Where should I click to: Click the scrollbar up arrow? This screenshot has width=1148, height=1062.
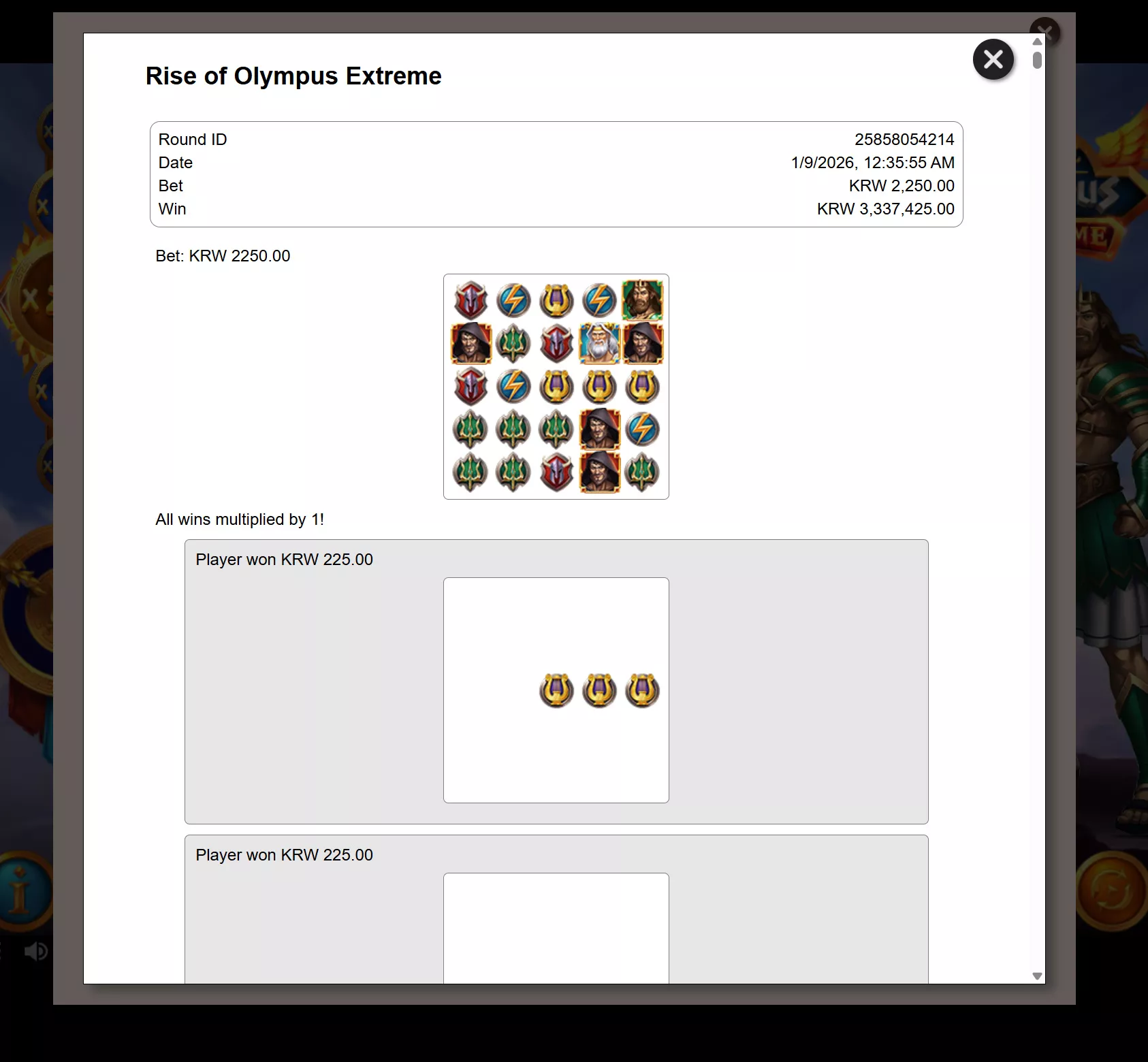pyautogui.click(x=1037, y=42)
